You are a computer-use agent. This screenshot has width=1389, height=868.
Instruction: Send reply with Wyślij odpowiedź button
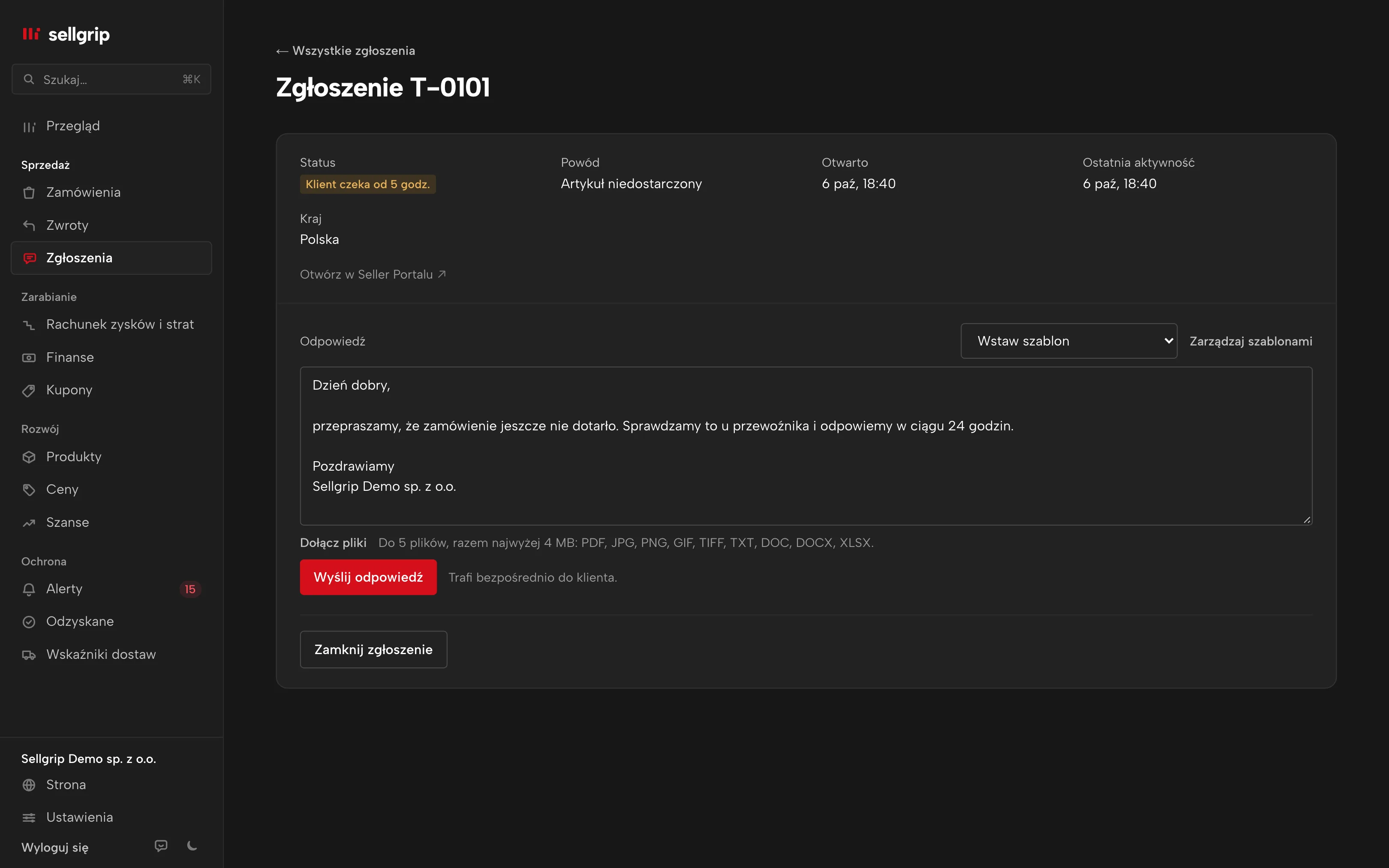coord(368,577)
